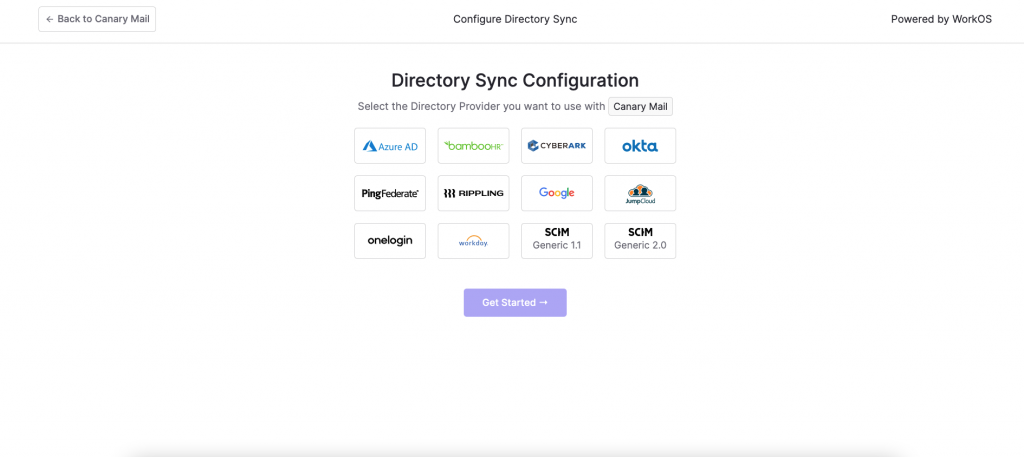Select the Rippling provider logo
The image size is (1024, 457).
[x=473, y=193]
